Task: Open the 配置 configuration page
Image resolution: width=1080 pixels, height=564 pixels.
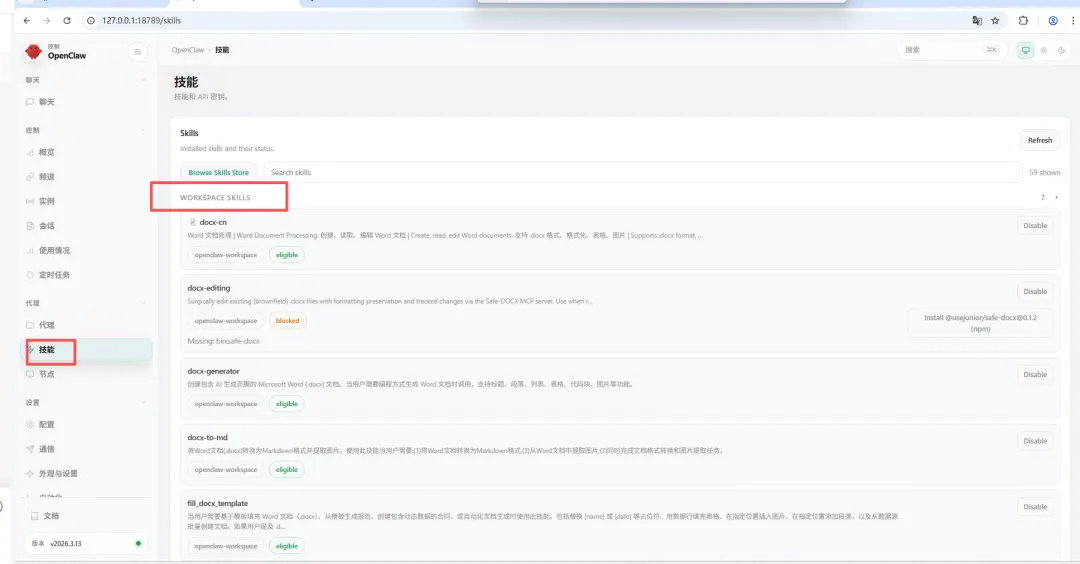Action: point(86,424)
